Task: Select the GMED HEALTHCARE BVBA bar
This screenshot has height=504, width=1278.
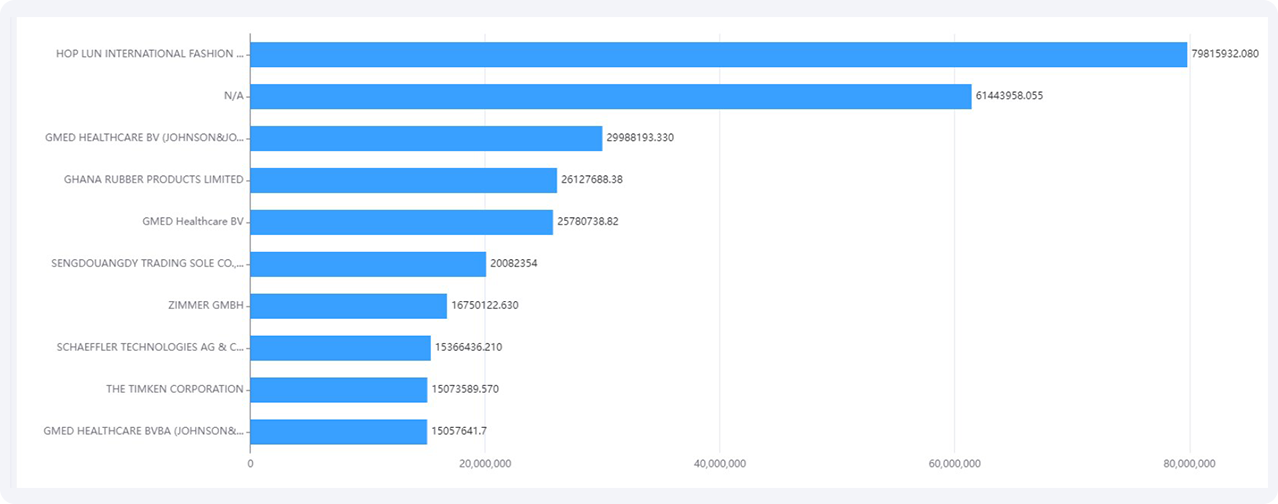Action: pyautogui.click(x=338, y=432)
